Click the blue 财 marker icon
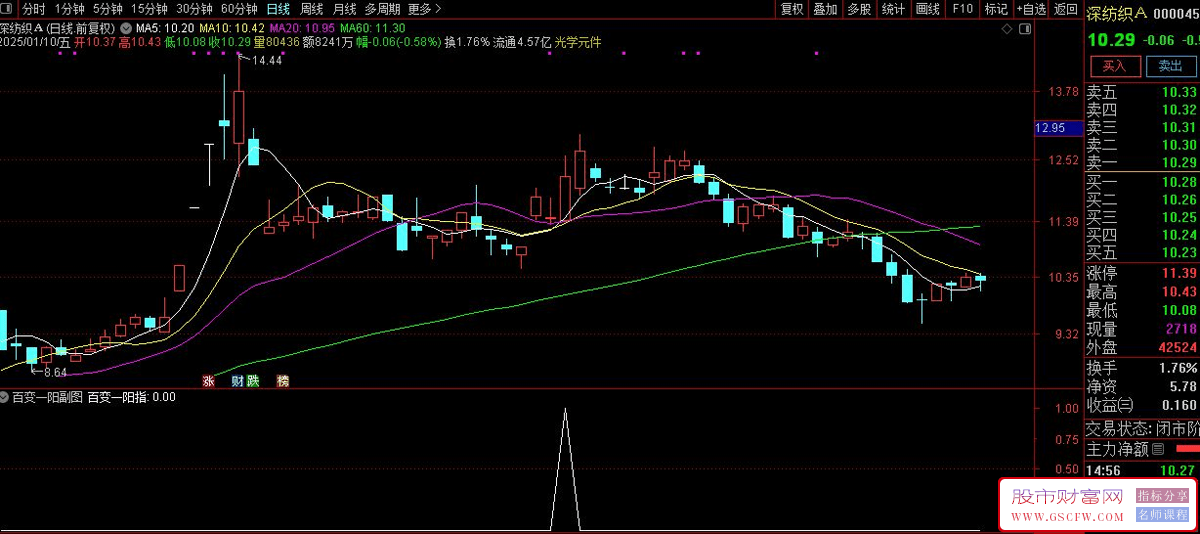1200x534 pixels. 238,381
